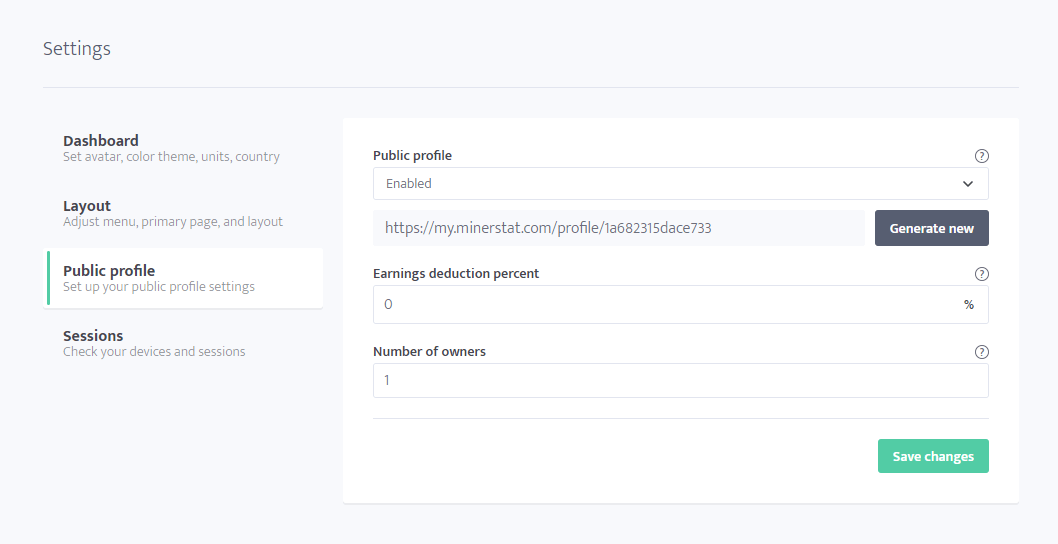Screen dimensions: 1058x544
Task: Click the Earnings deduction percent label
Action: click(456, 273)
